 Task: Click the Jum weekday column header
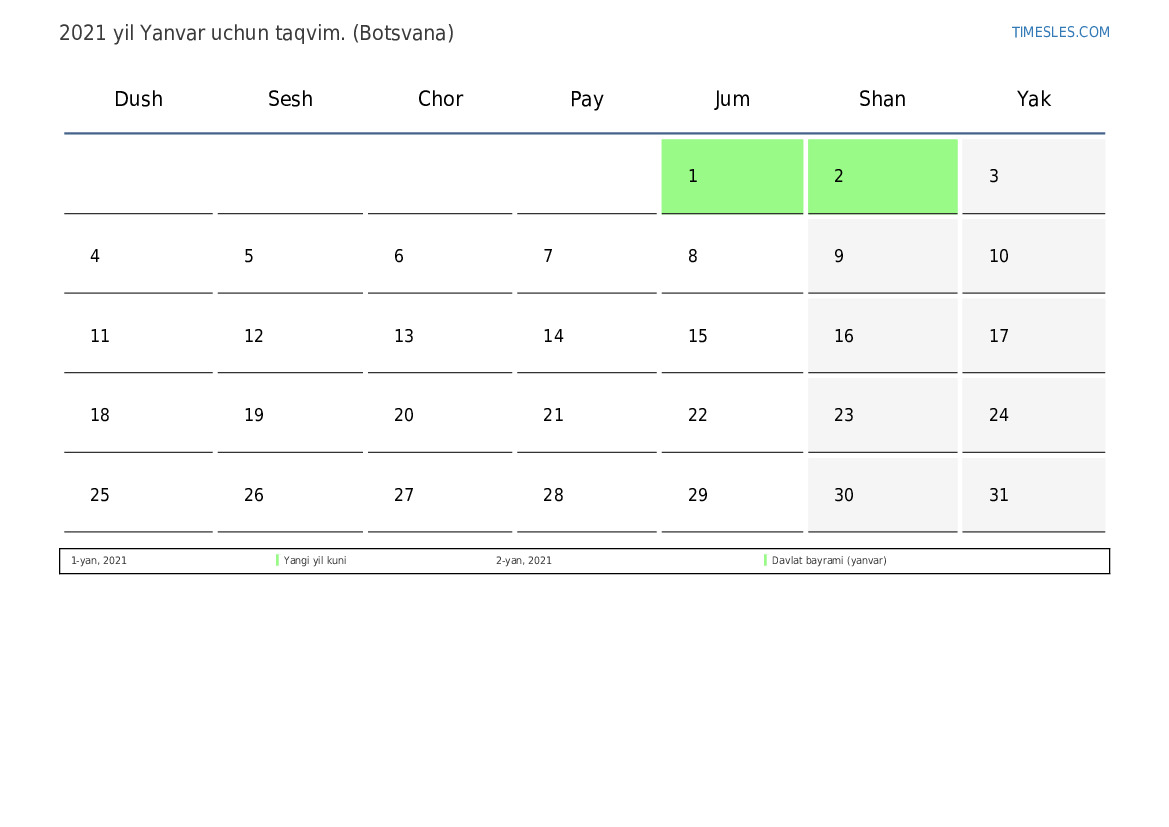coord(732,99)
